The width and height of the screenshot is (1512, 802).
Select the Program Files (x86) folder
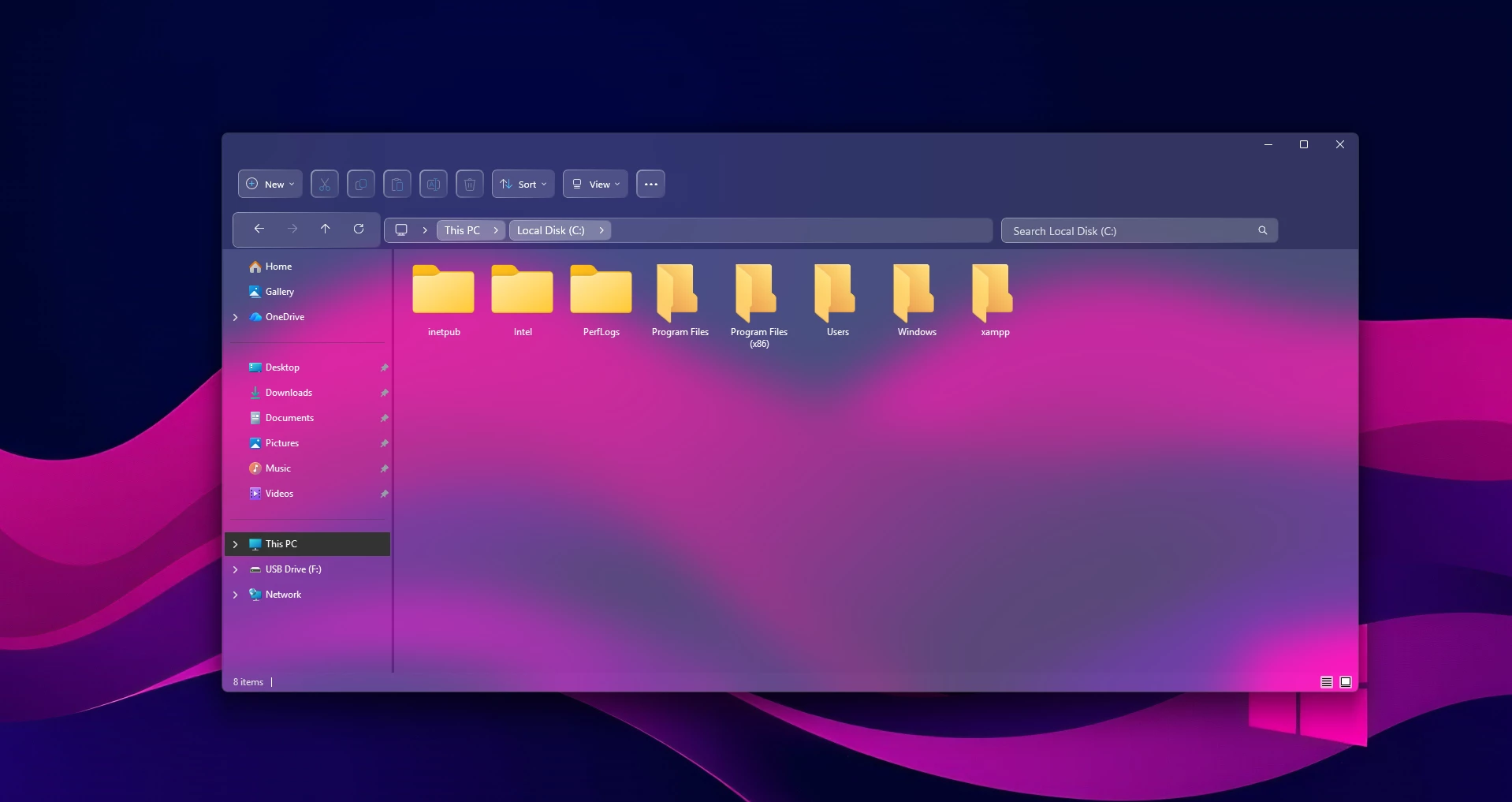(759, 306)
